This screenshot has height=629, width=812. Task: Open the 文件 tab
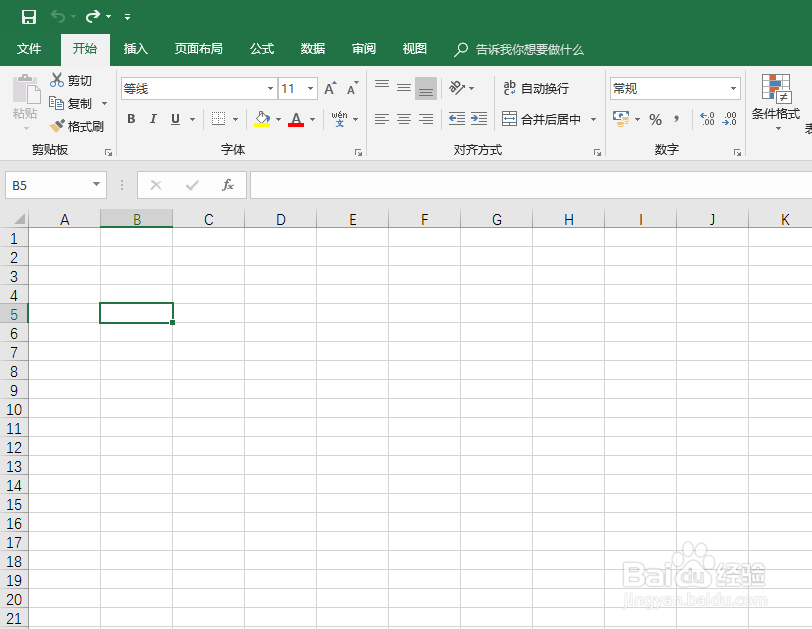click(29, 49)
